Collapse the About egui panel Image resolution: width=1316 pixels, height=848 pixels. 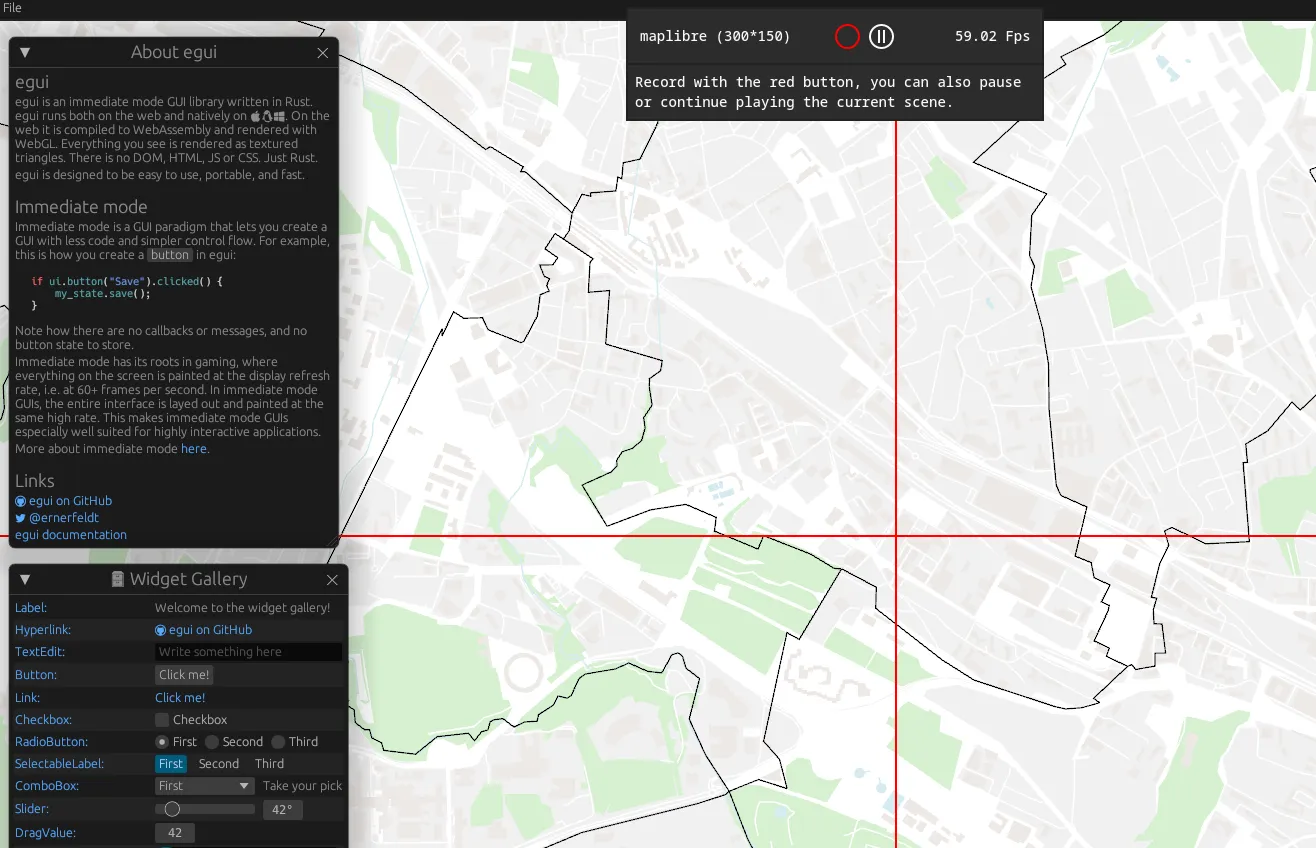pos(24,52)
